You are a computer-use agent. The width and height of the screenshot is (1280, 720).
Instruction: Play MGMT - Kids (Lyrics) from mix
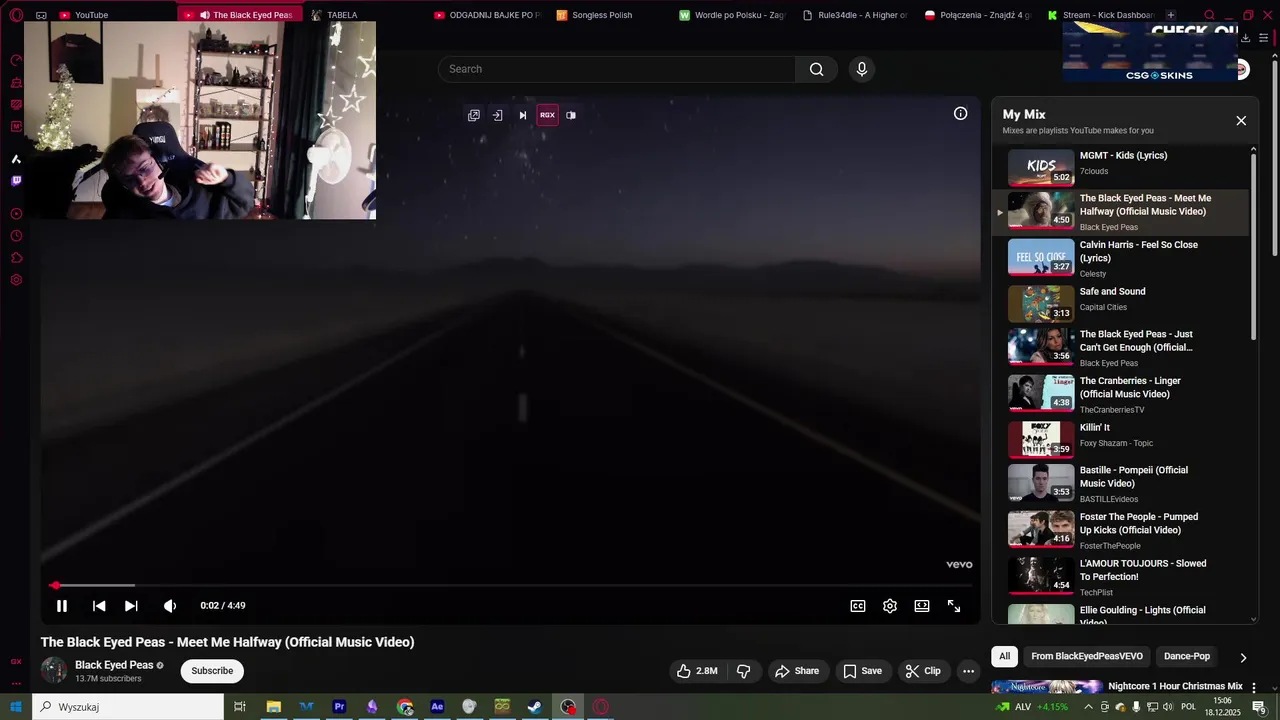coord(1120,167)
